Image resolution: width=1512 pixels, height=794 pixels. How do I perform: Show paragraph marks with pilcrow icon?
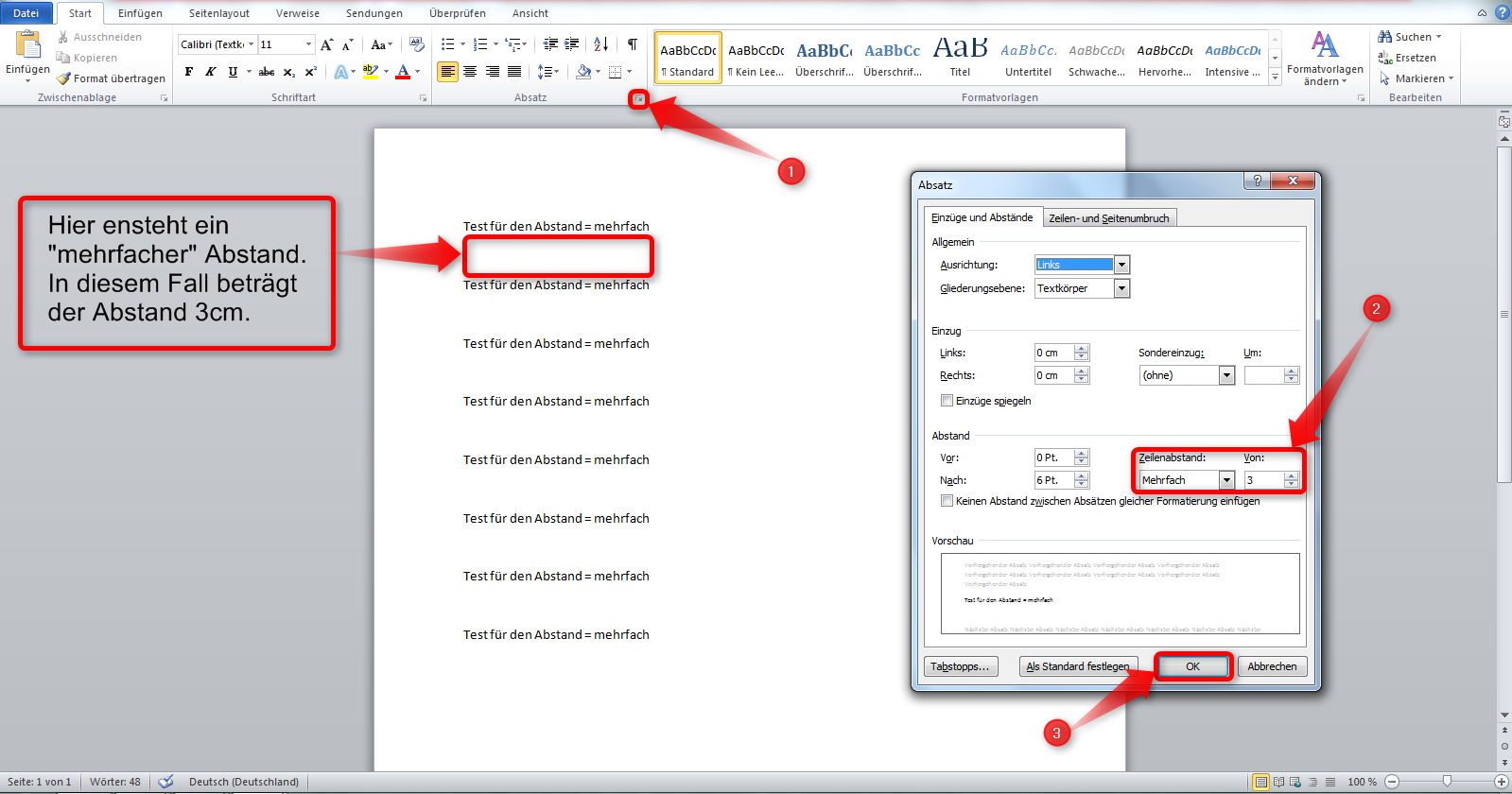coord(632,44)
